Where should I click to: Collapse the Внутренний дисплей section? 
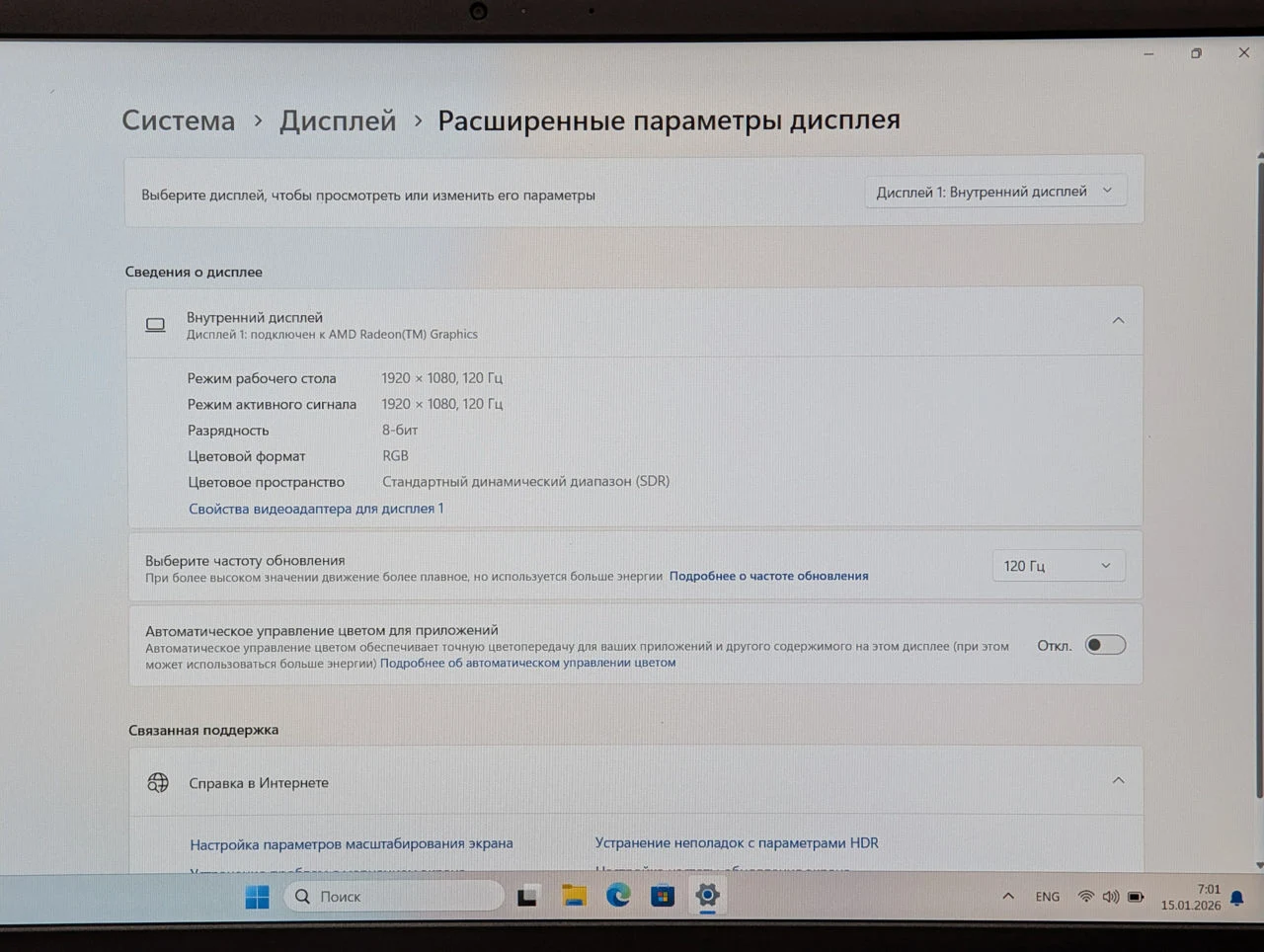click(1118, 320)
